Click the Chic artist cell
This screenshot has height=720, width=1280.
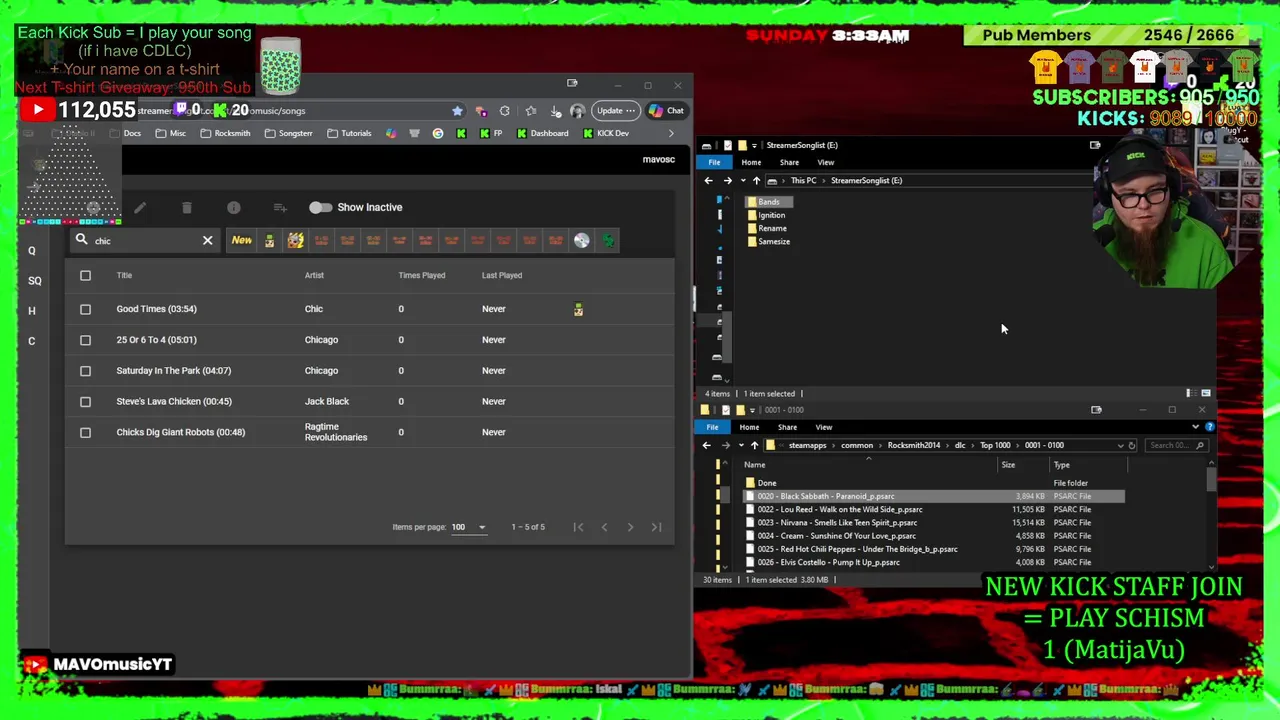[314, 309]
